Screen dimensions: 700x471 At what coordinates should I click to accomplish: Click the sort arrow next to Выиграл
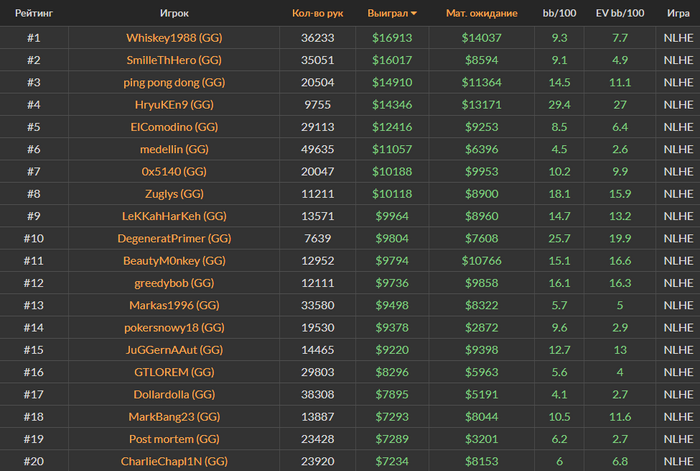point(414,13)
